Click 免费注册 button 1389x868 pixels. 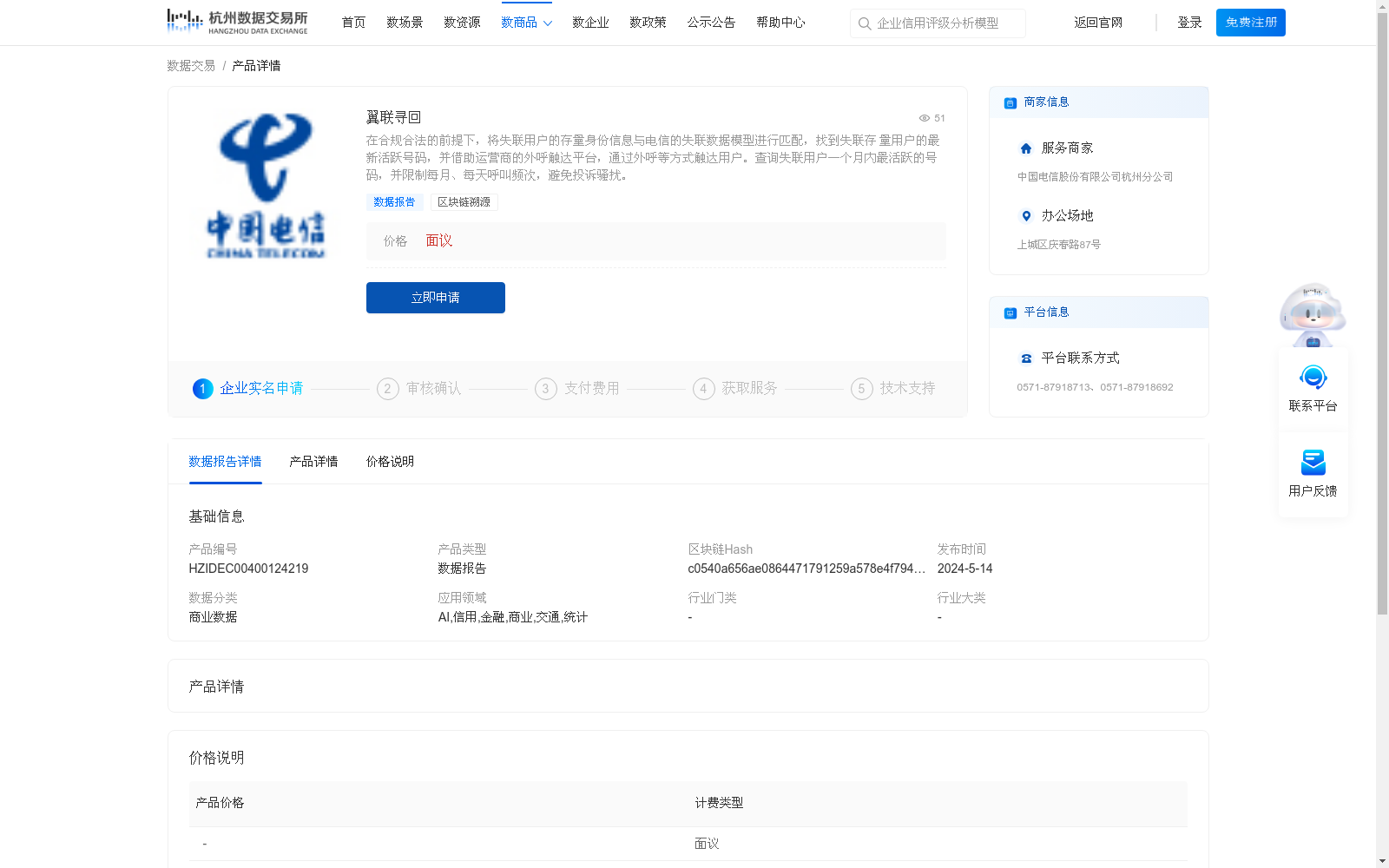[x=1251, y=23]
